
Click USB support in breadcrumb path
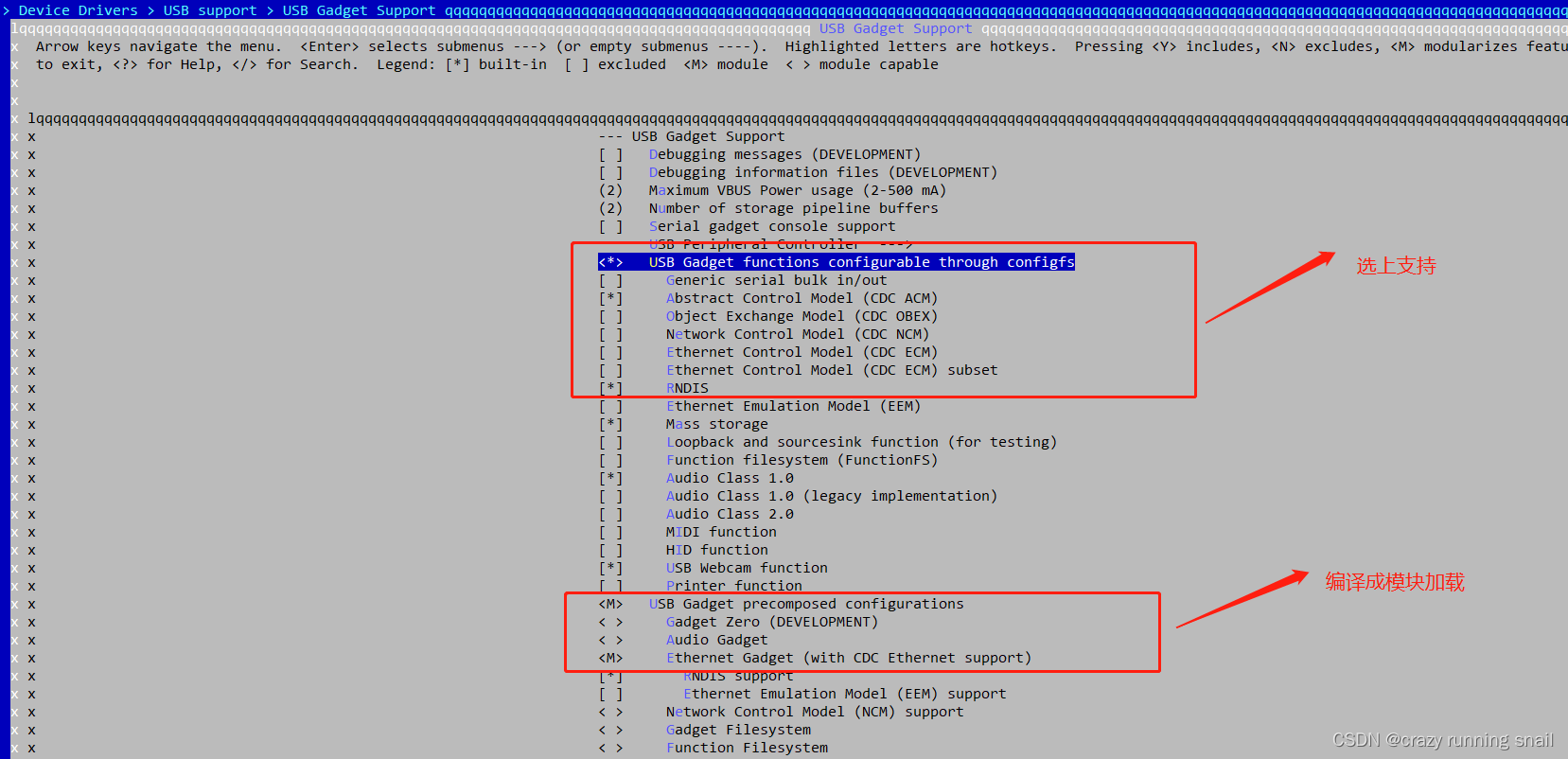tap(210, 10)
